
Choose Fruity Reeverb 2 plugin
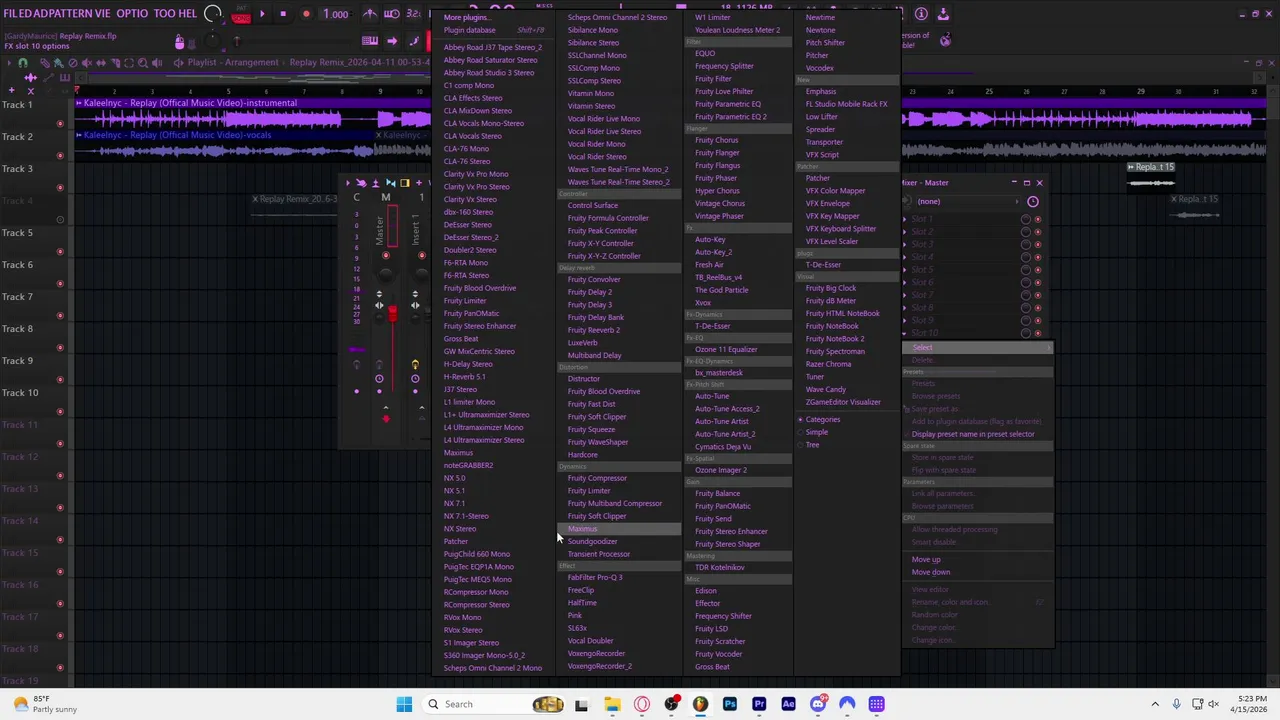tap(593, 330)
